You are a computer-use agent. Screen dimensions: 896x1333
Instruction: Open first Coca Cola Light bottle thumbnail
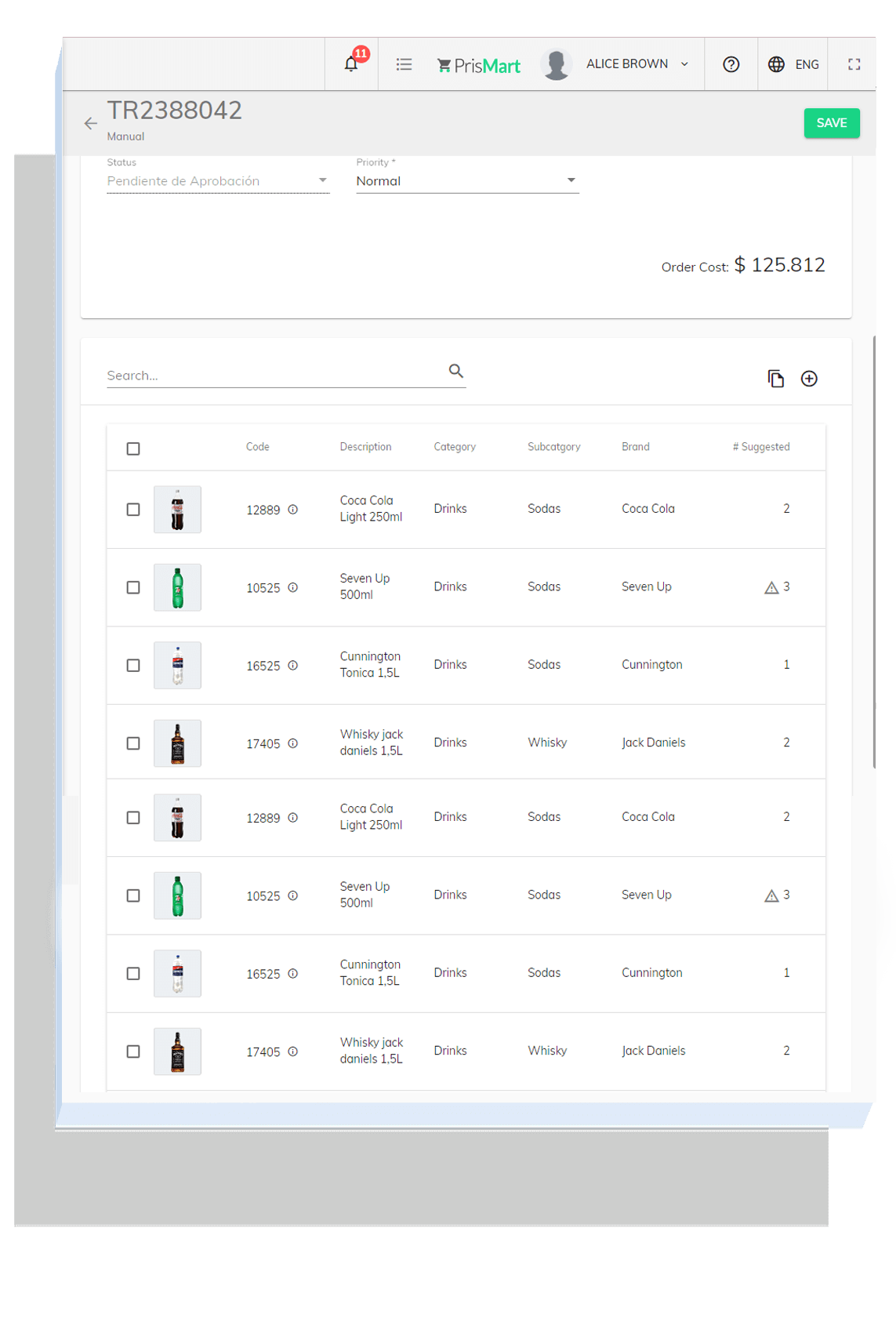click(x=177, y=510)
